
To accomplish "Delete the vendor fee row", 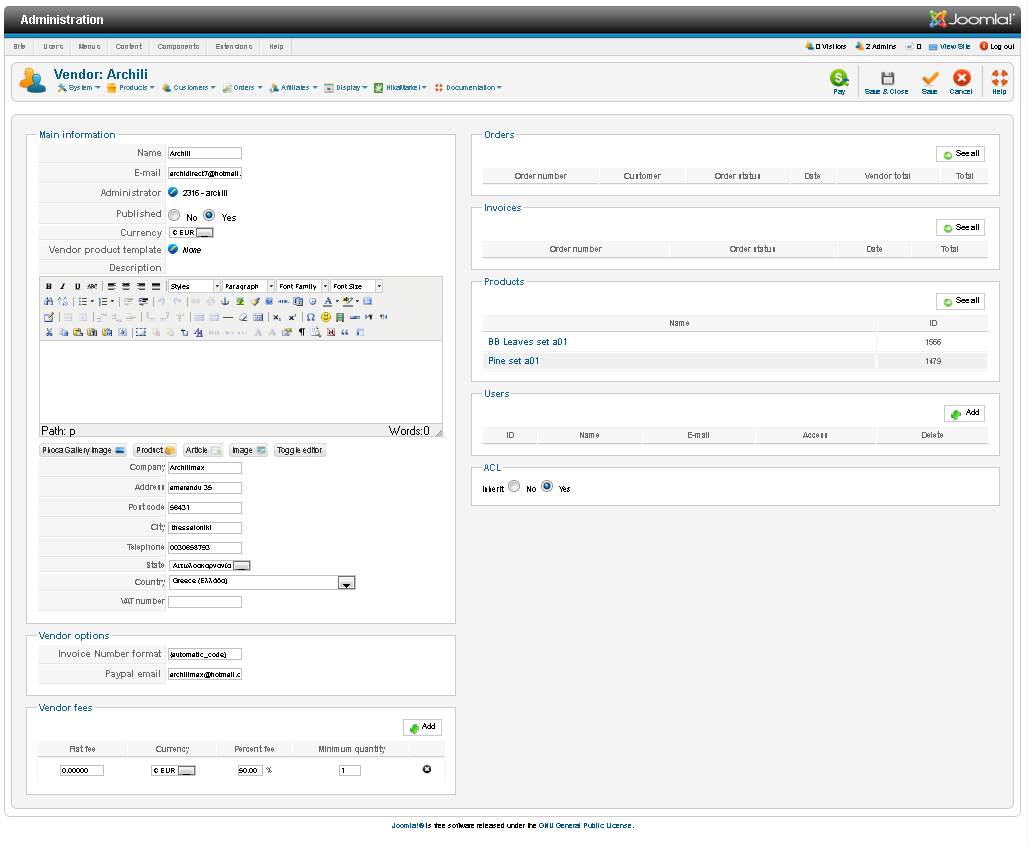I will click(x=427, y=769).
